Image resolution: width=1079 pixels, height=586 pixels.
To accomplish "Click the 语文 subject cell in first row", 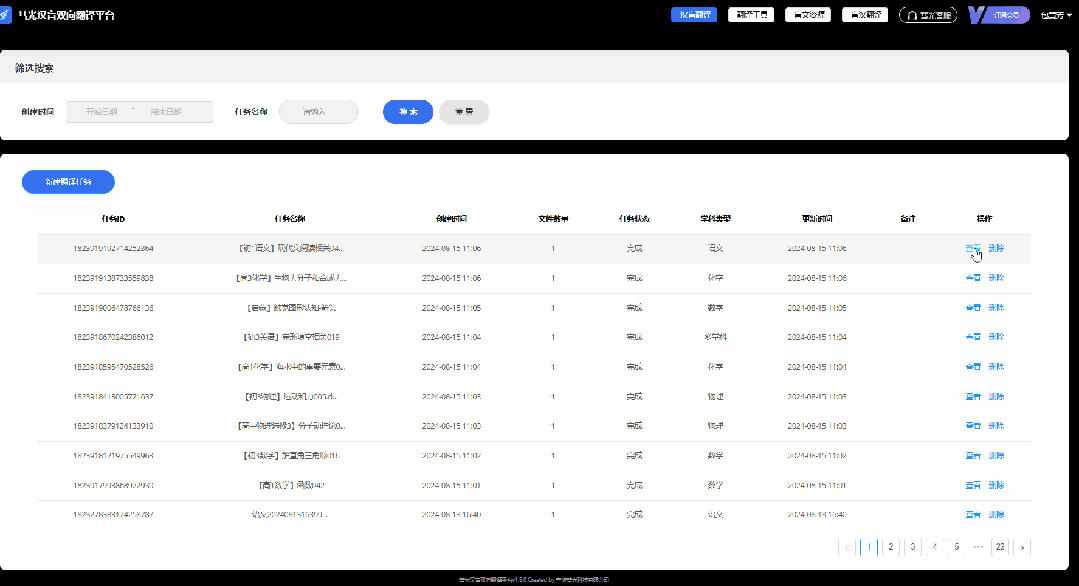I will click(715, 248).
